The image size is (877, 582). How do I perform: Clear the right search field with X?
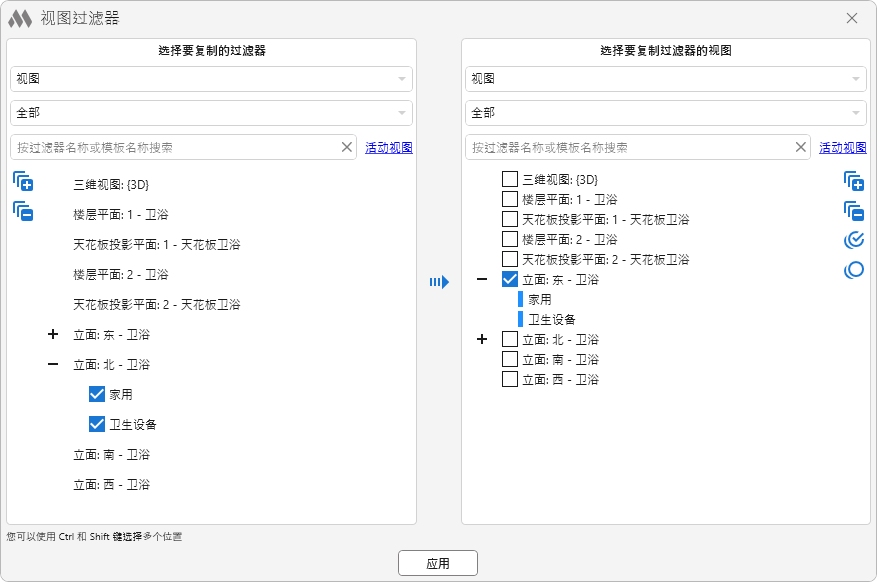pyautogui.click(x=801, y=147)
